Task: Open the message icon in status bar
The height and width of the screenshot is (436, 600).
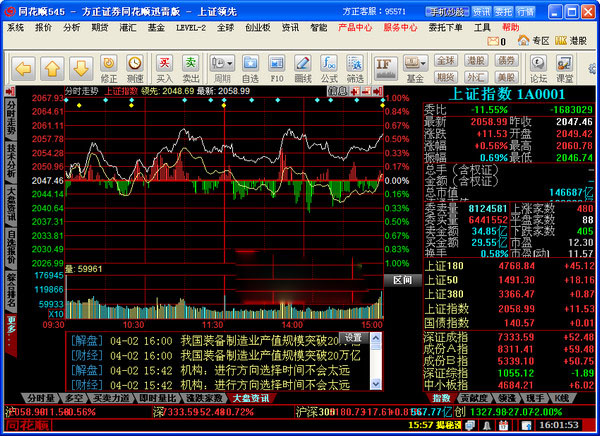Action: [x=470, y=425]
